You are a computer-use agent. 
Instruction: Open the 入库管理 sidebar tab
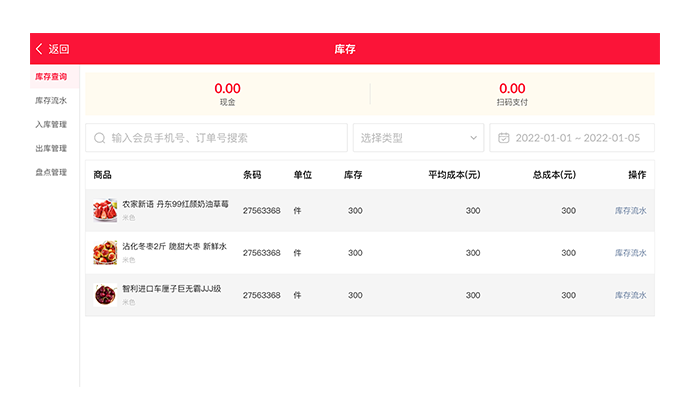point(51,125)
